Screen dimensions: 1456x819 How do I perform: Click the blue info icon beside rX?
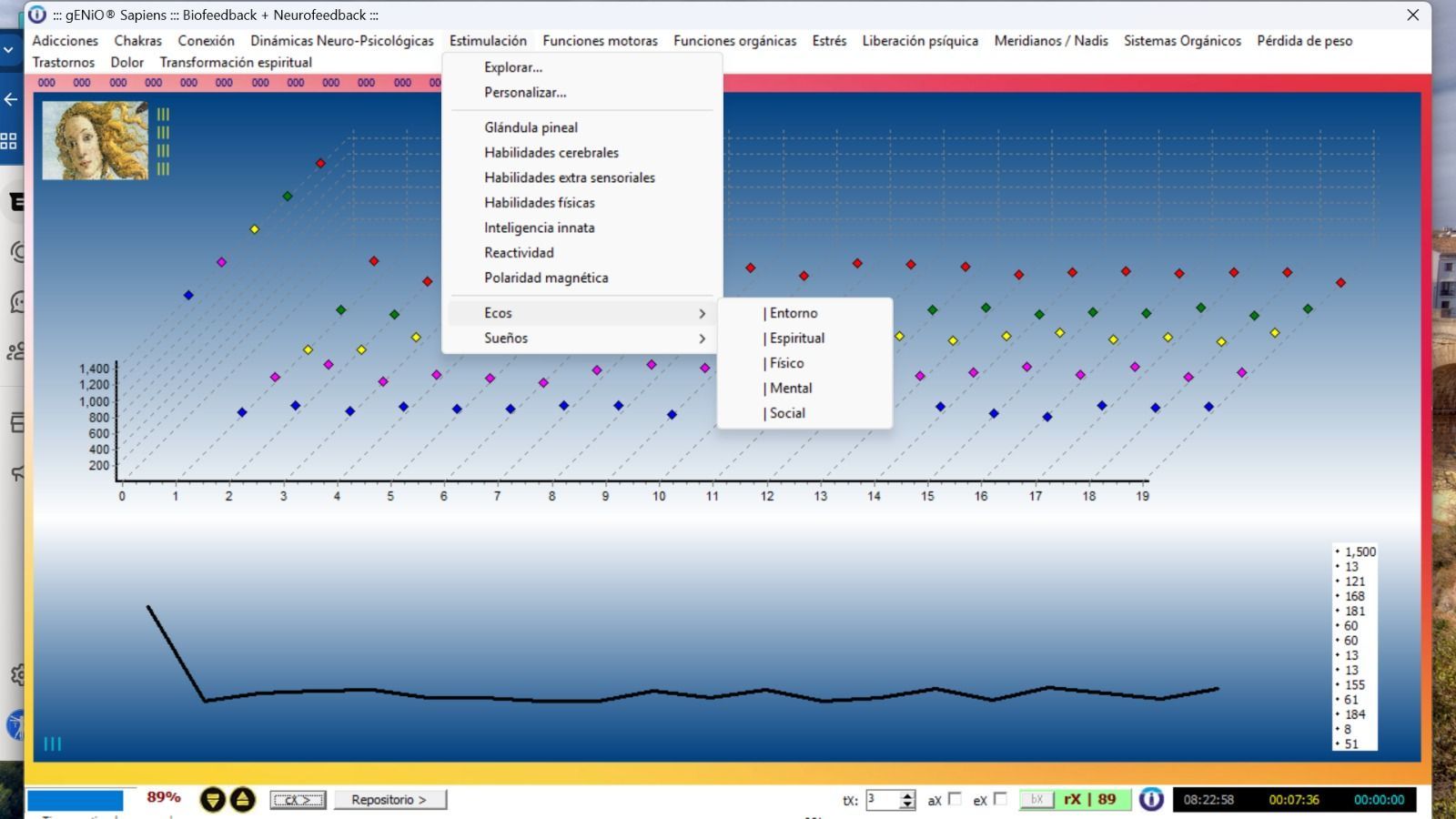[1151, 800]
